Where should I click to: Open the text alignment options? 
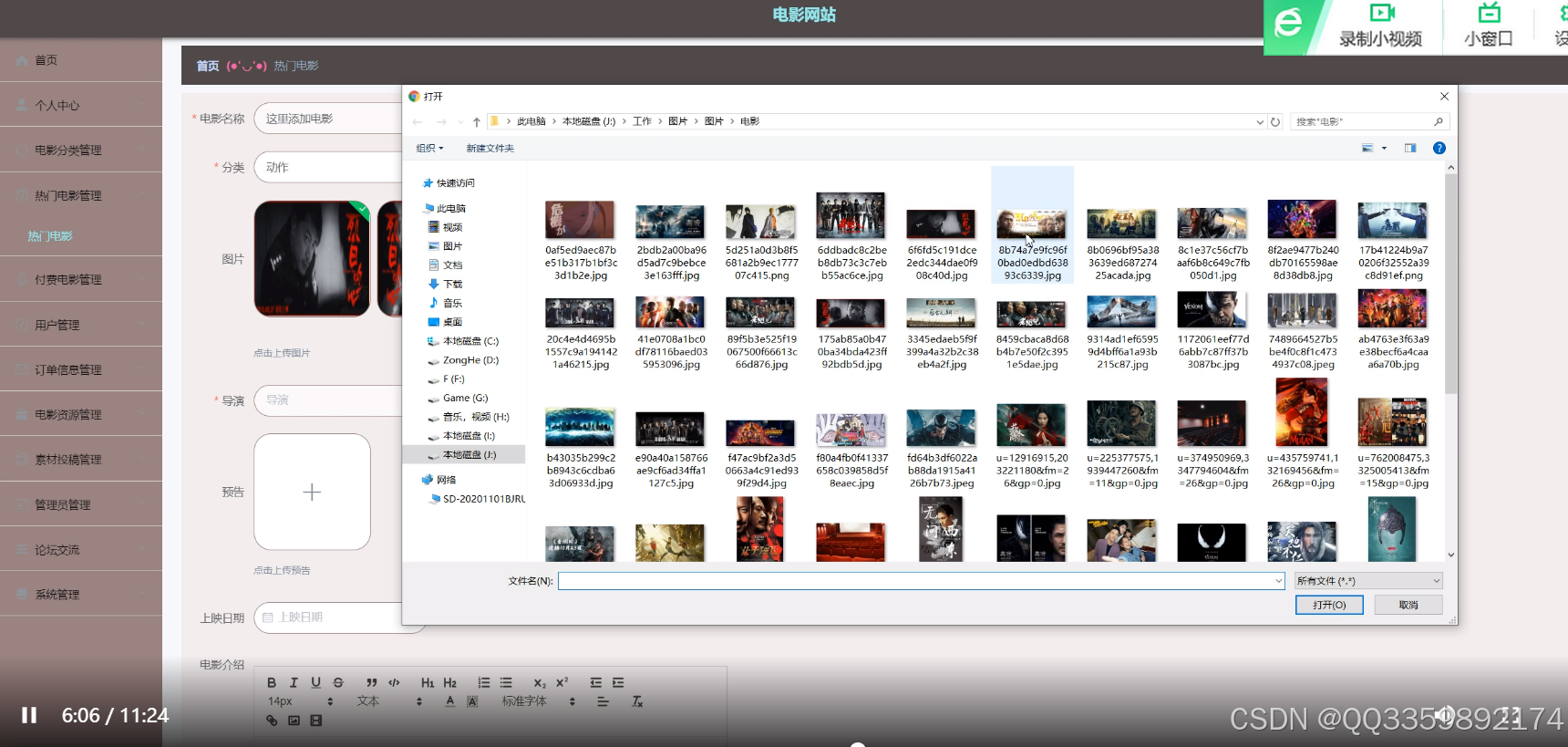(603, 701)
